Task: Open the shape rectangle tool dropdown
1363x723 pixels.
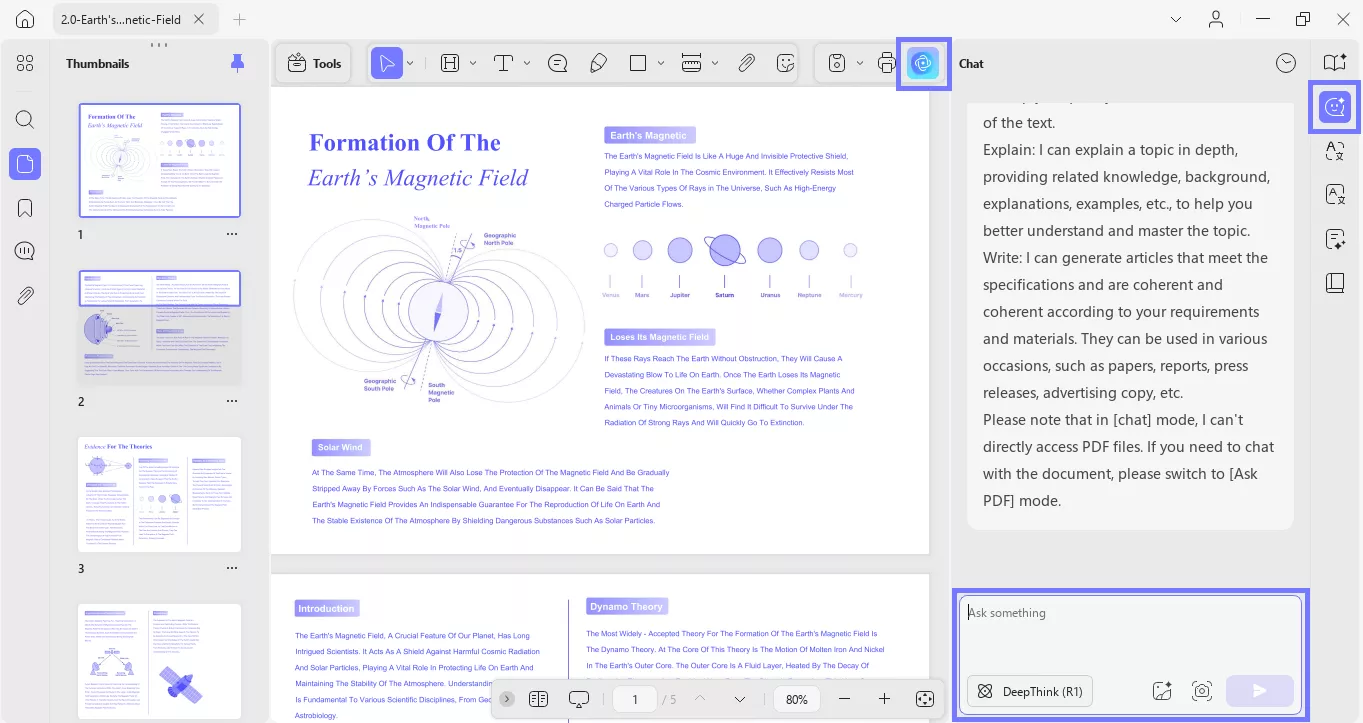Action: coord(661,63)
